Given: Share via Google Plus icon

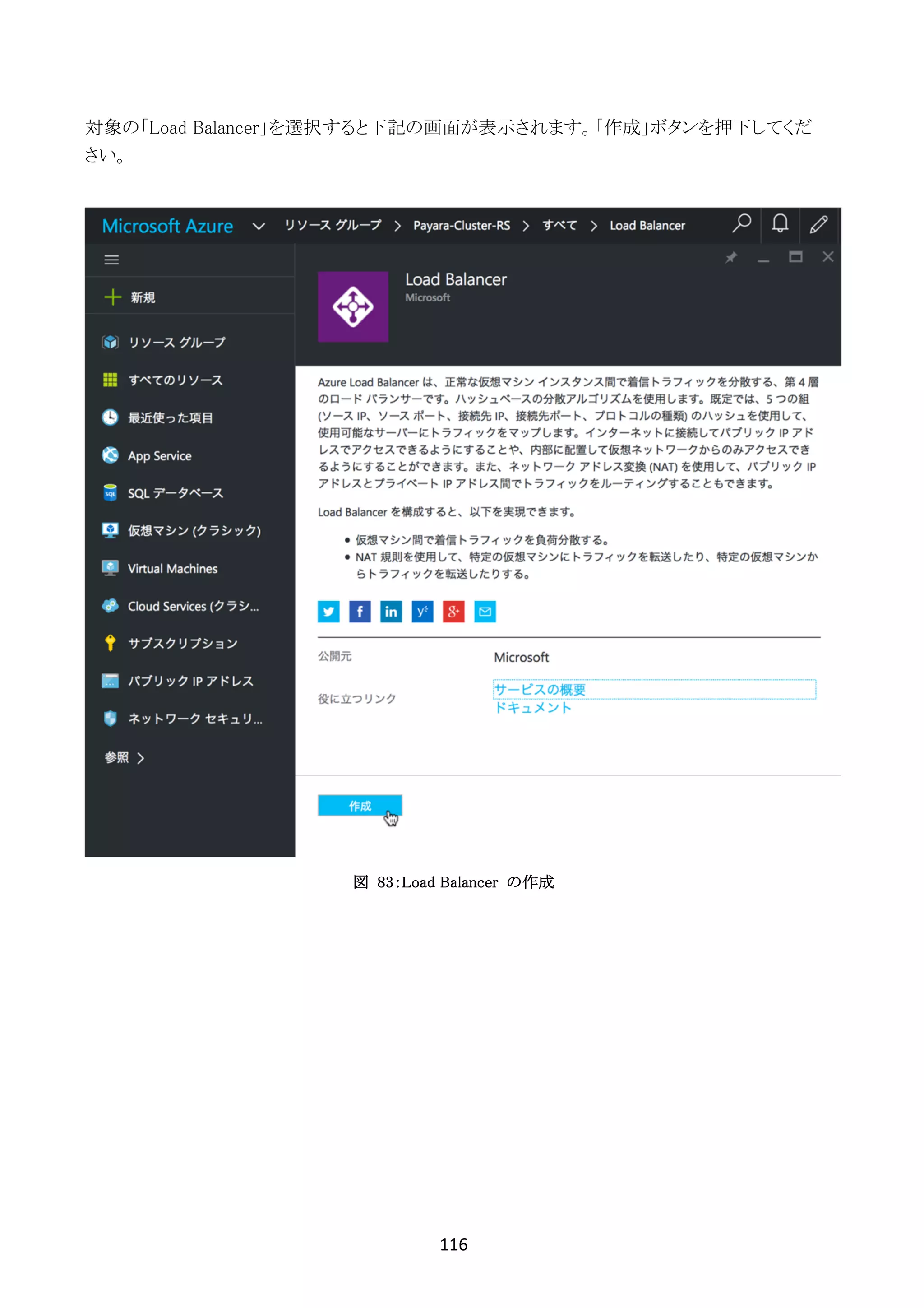Looking at the screenshot, I should (x=454, y=612).
